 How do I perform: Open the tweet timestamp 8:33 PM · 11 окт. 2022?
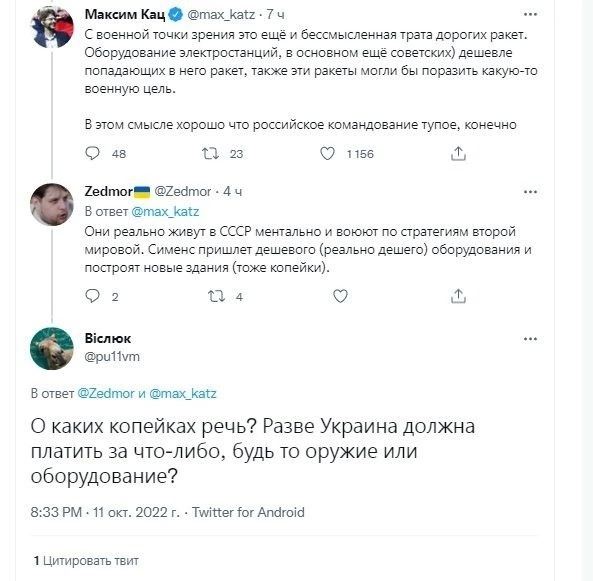pyautogui.click(x=105, y=512)
